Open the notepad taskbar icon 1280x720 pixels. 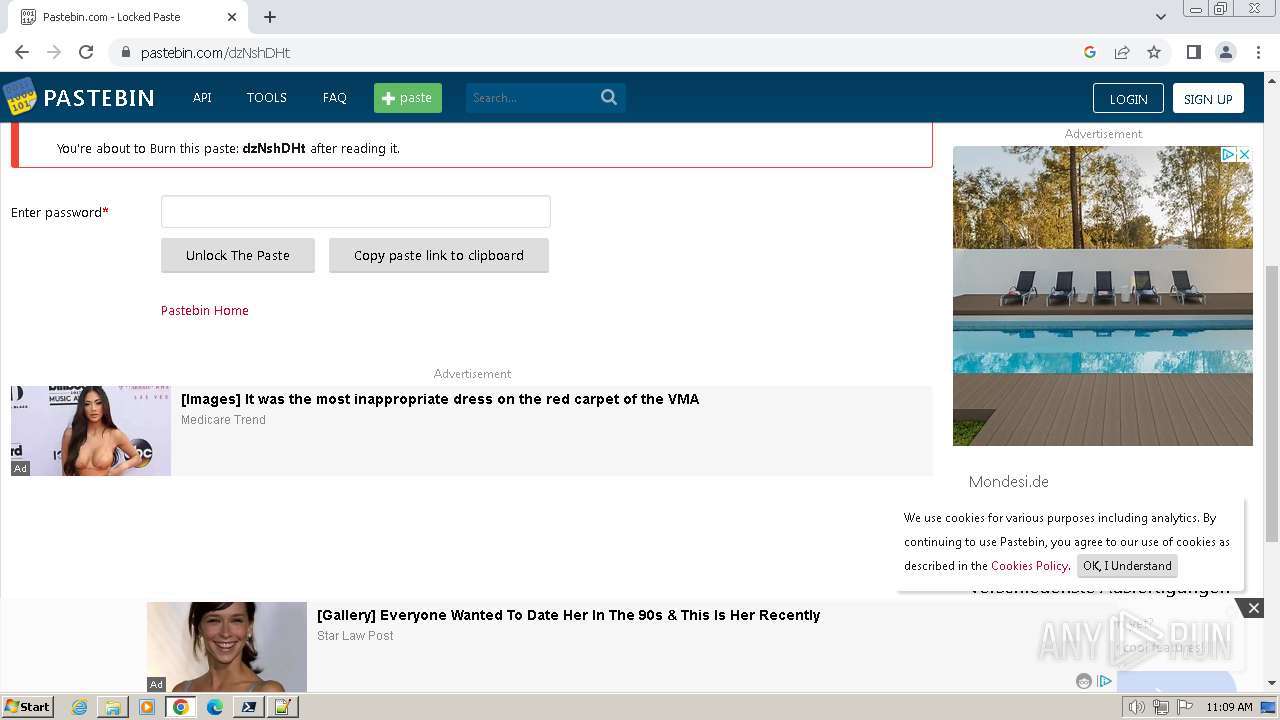(282, 707)
